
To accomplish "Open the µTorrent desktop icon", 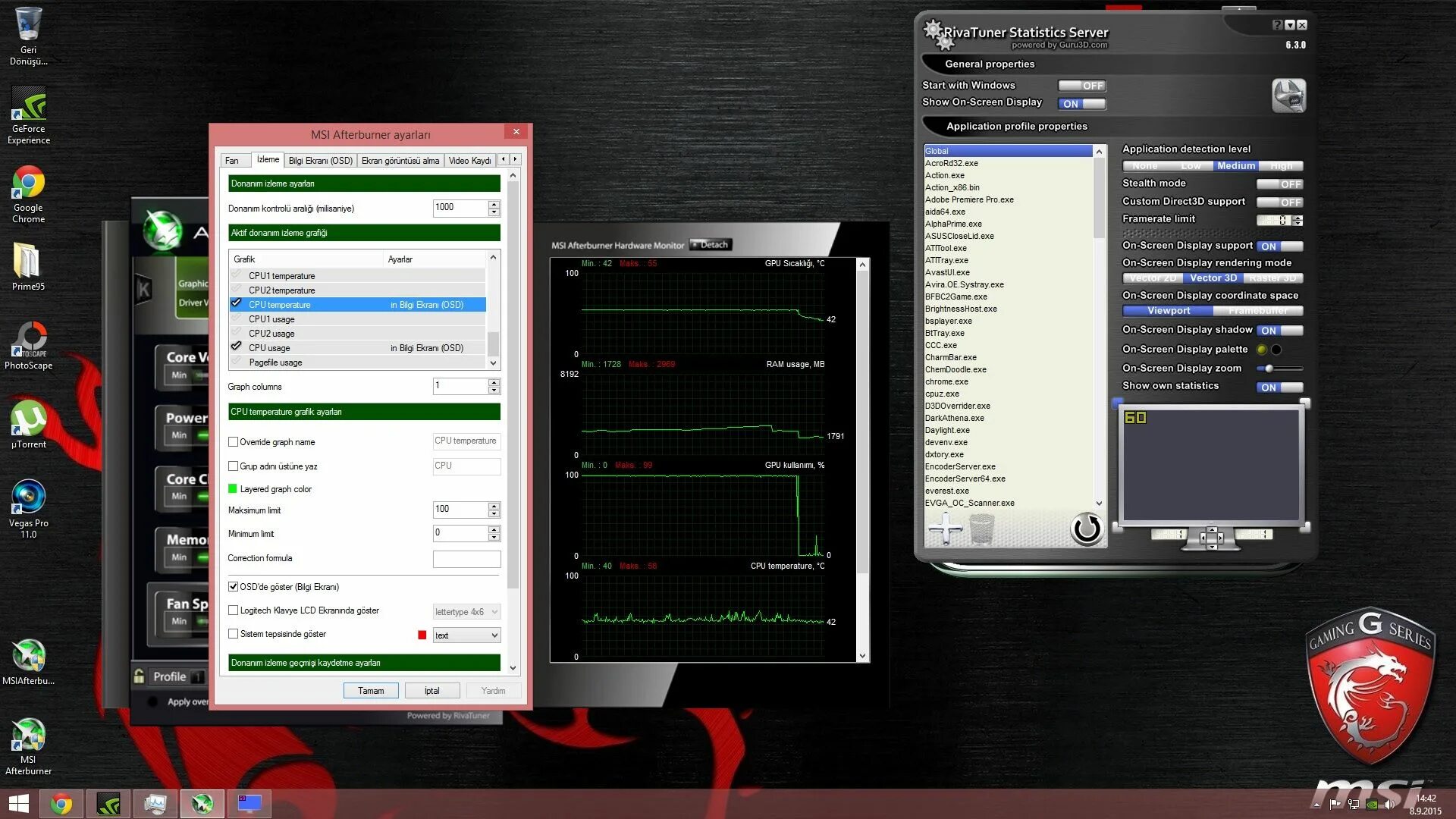I will click(28, 425).
